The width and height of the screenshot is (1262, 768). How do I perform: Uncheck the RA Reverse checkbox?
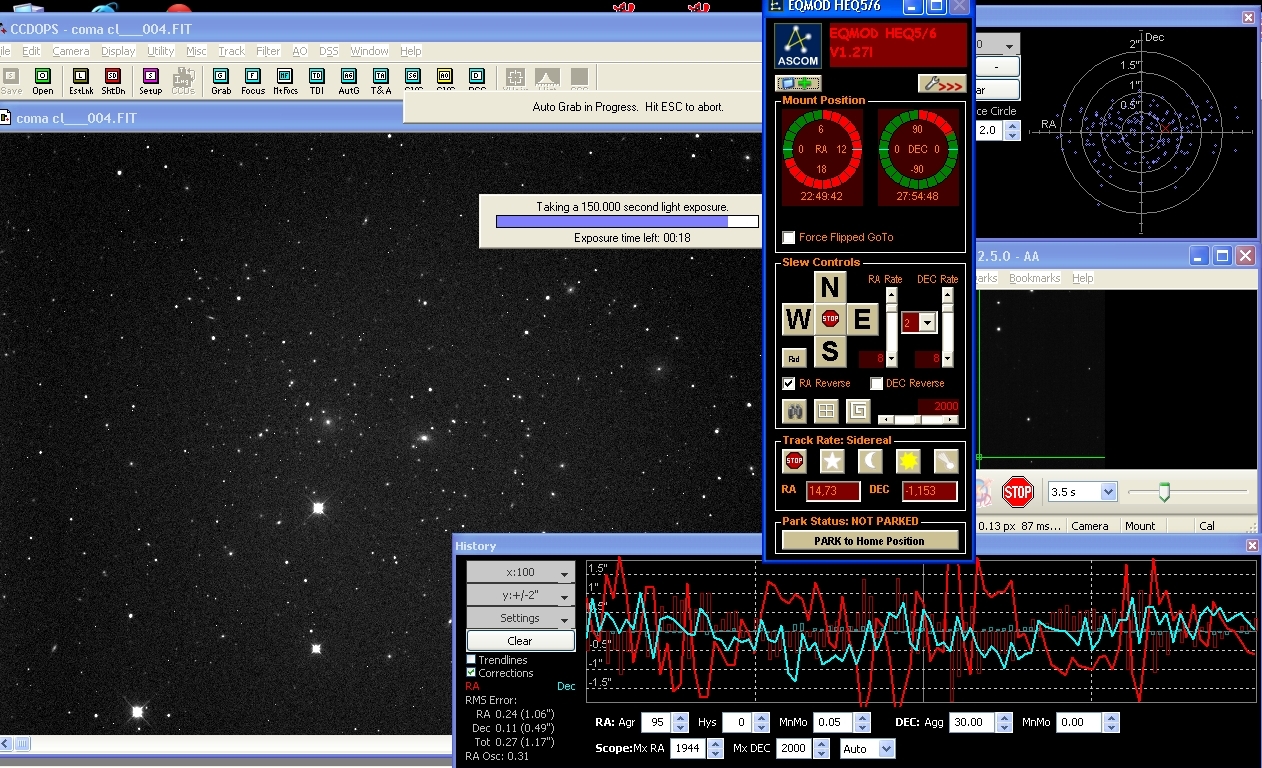point(789,383)
